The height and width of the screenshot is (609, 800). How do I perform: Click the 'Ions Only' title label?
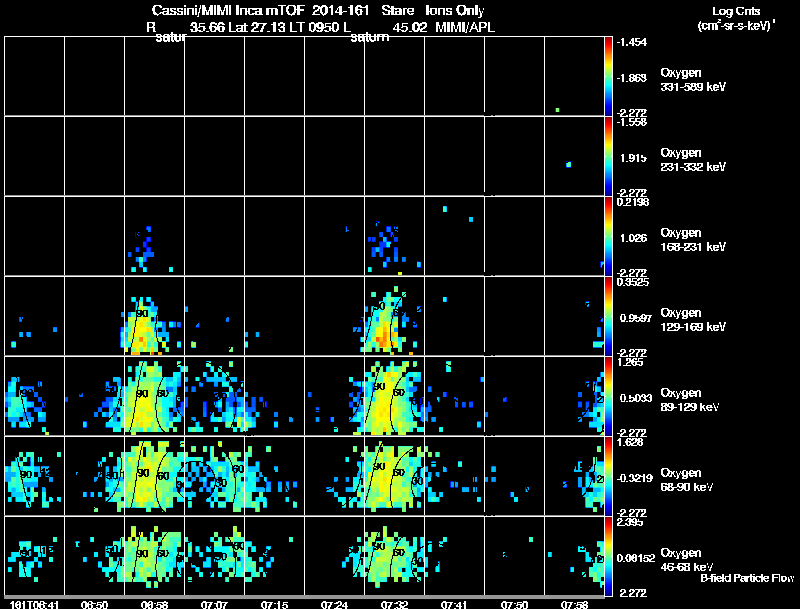pyautogui.click(x=455, y=11)
